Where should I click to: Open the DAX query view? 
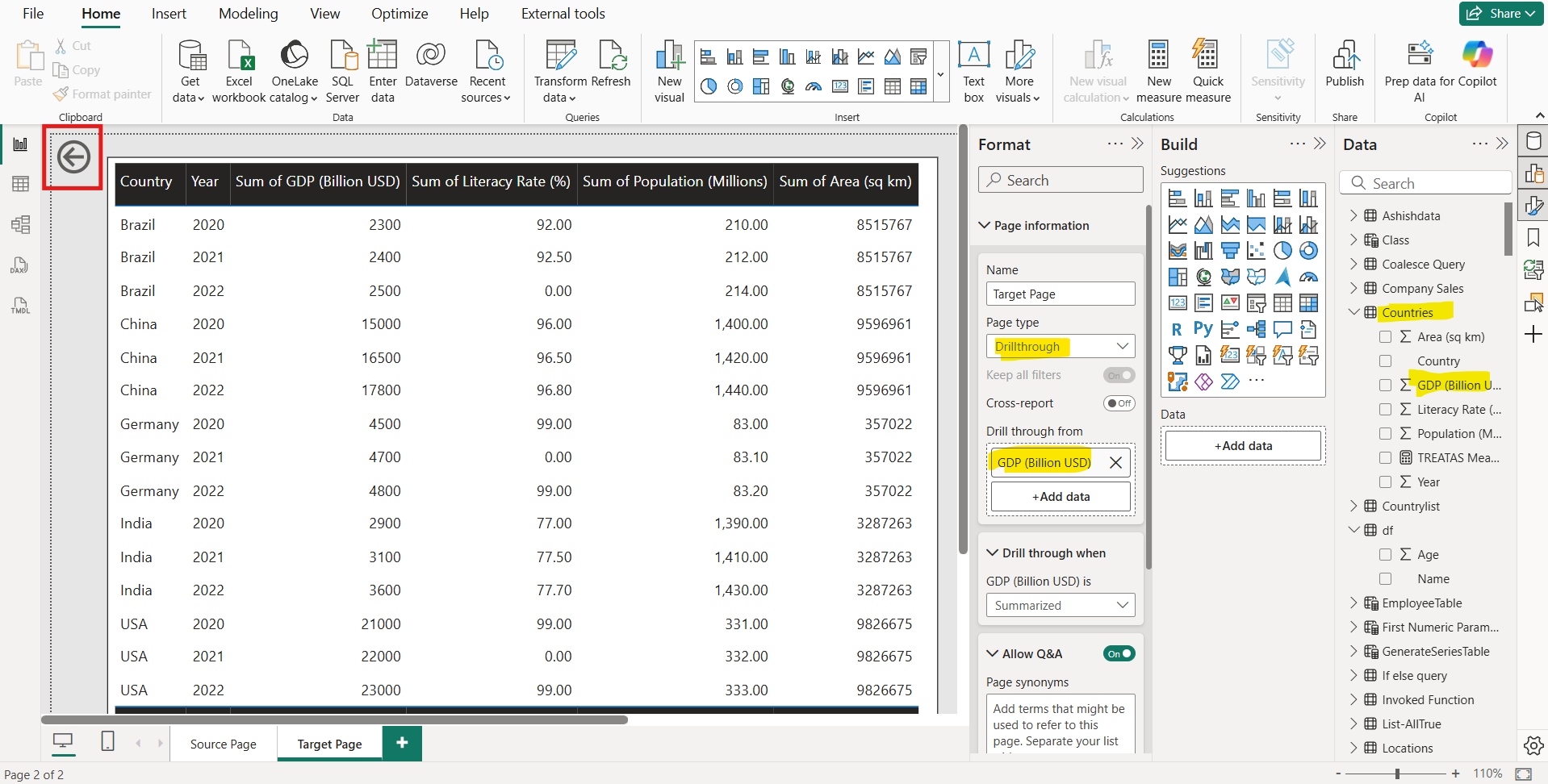point(19,265)
